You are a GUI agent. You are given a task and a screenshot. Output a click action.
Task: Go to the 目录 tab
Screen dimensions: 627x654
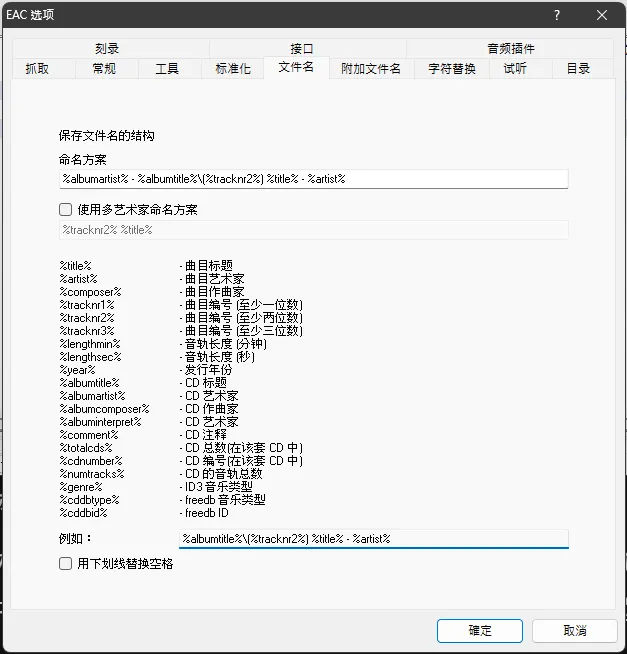point(583,68)
